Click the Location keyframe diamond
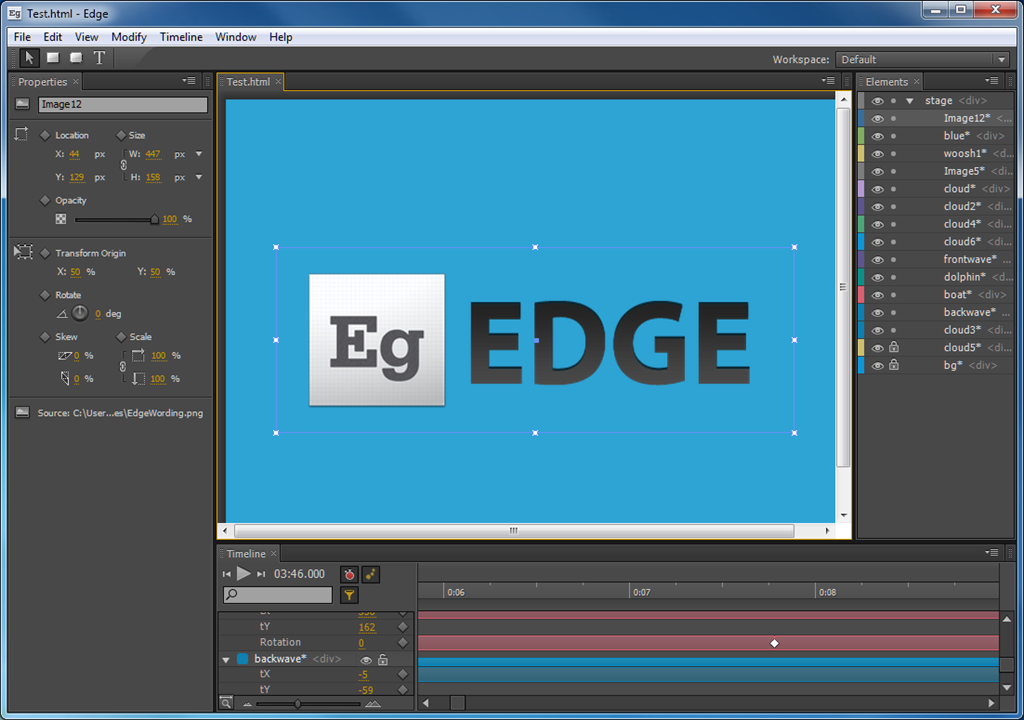The image size is (1024, 720). tap(45, 135)
